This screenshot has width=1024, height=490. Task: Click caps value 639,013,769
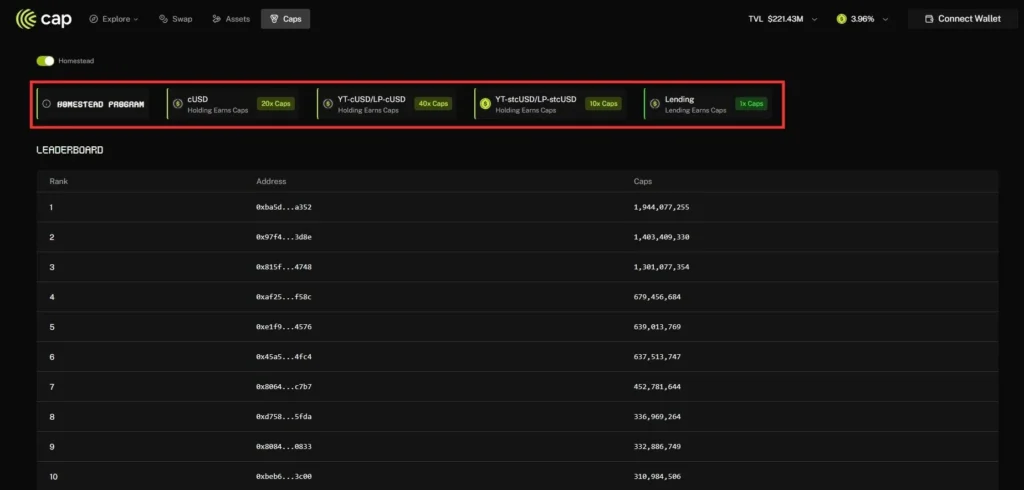click(657, 327)
